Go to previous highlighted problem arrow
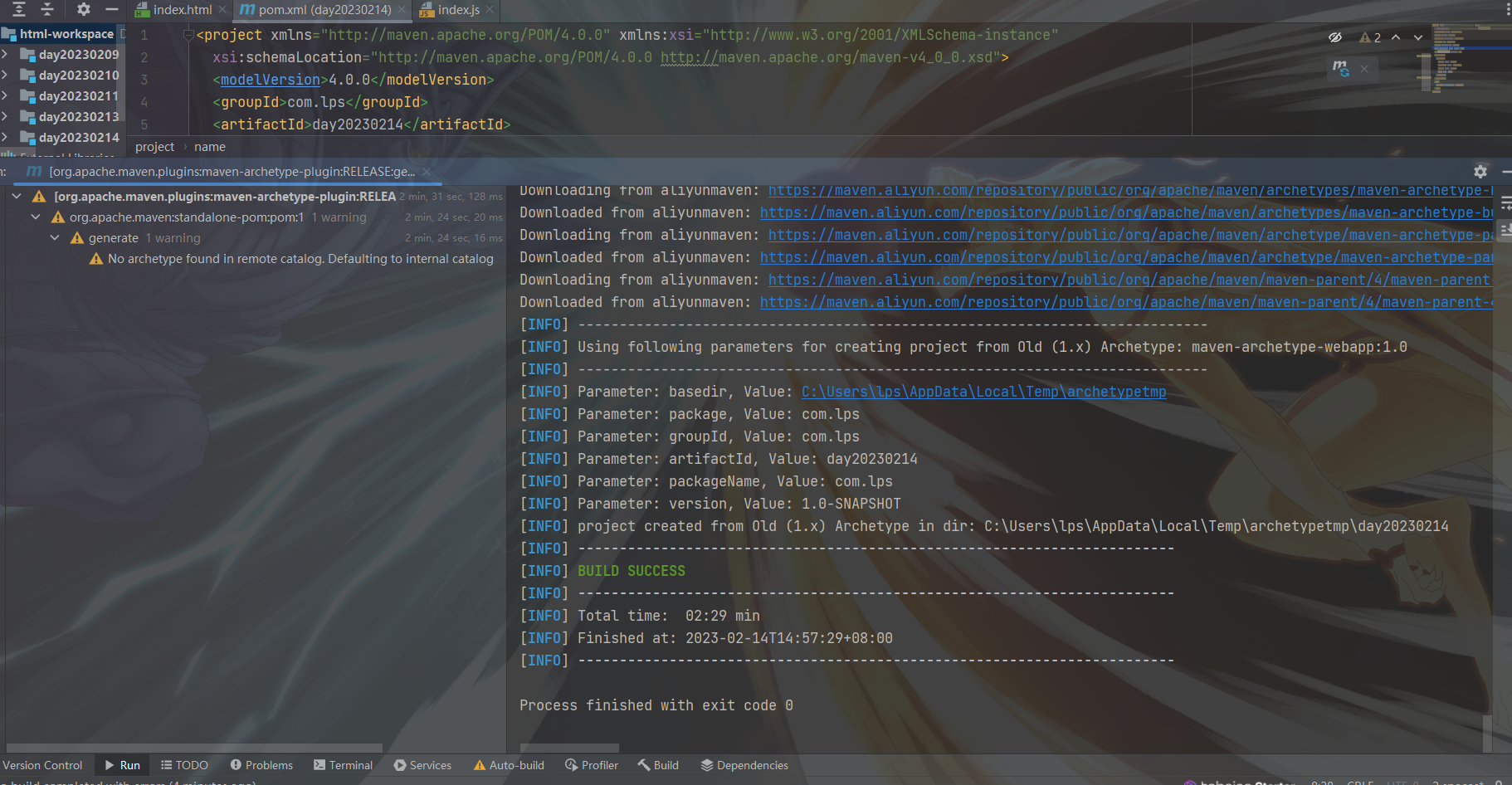Image resolution: width=1512 pixels, height=785 pixels. pos(1396,37)
